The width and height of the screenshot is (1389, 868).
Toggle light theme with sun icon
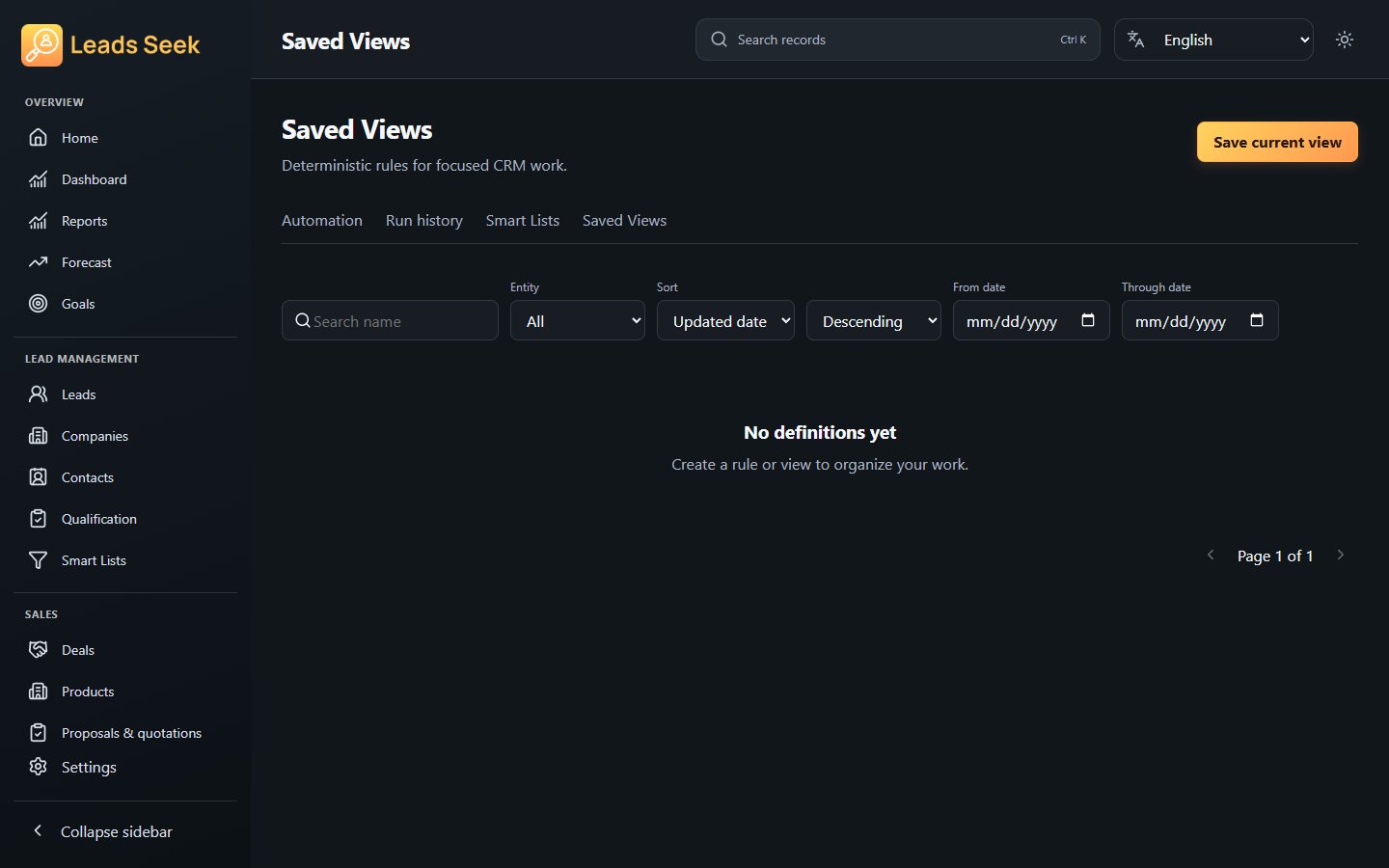[x=1345, y=40]
